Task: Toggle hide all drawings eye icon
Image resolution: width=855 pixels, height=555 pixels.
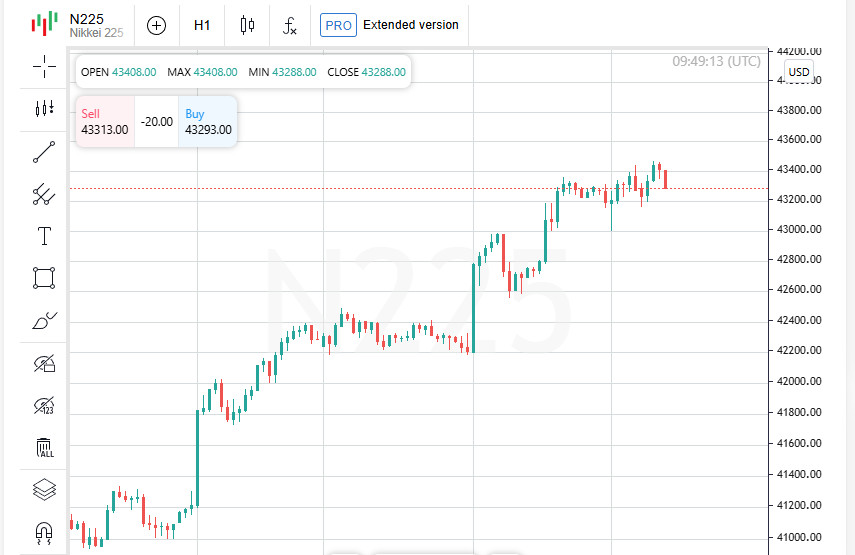Action: (44, 363)
